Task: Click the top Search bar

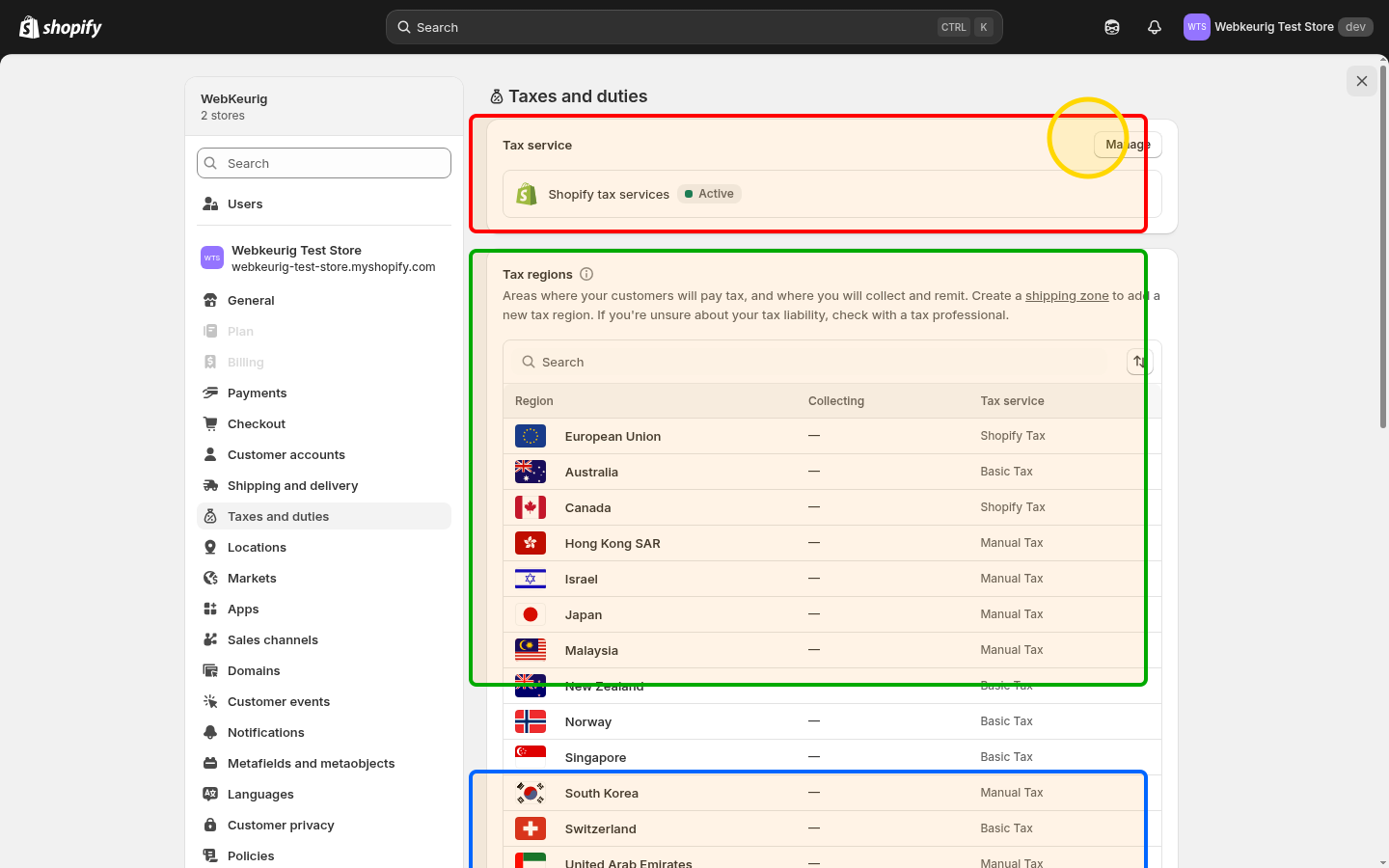Action: tap(694, 27)
